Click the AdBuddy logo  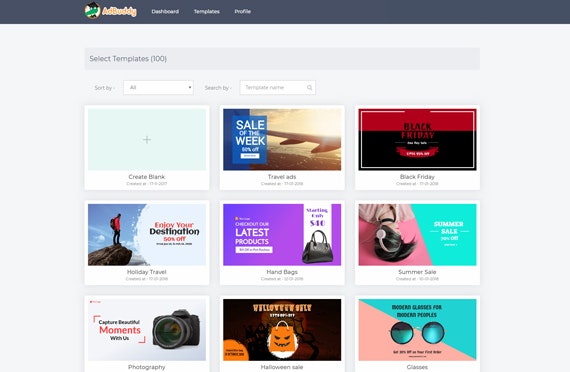pos(111,11)
